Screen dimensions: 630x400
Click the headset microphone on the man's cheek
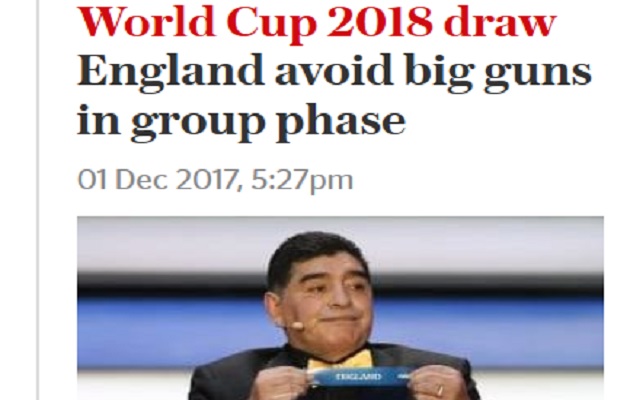pos(297,325)
